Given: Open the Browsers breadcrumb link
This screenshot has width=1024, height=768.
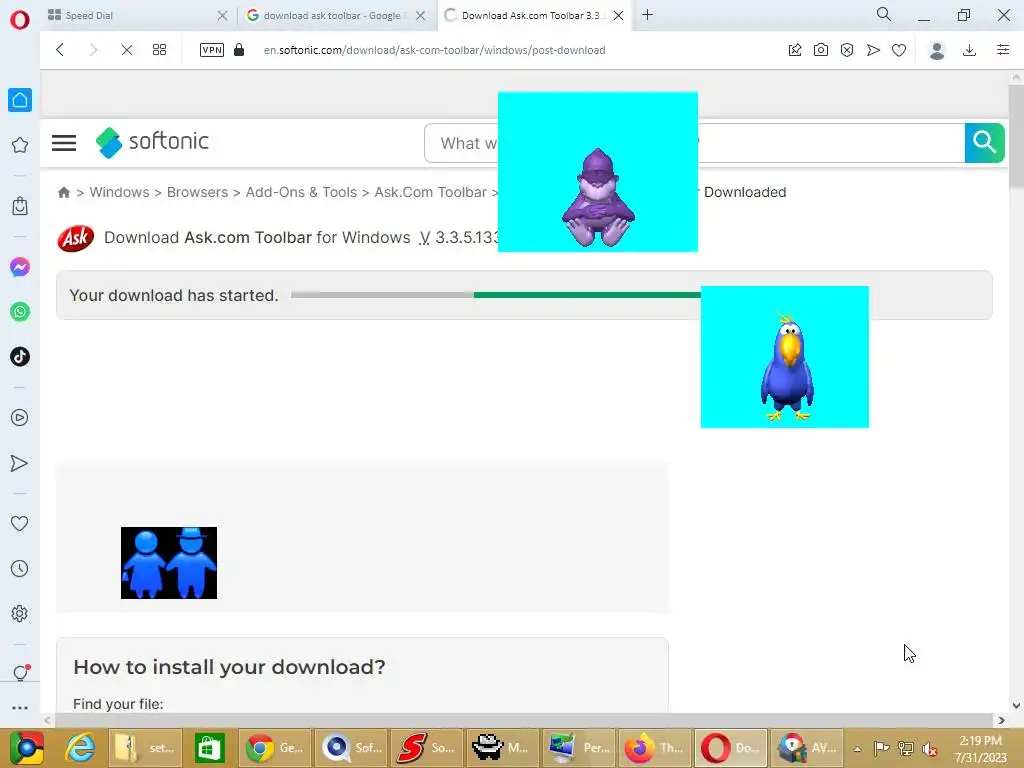Looking at the screenshot, I should (197, 192).
